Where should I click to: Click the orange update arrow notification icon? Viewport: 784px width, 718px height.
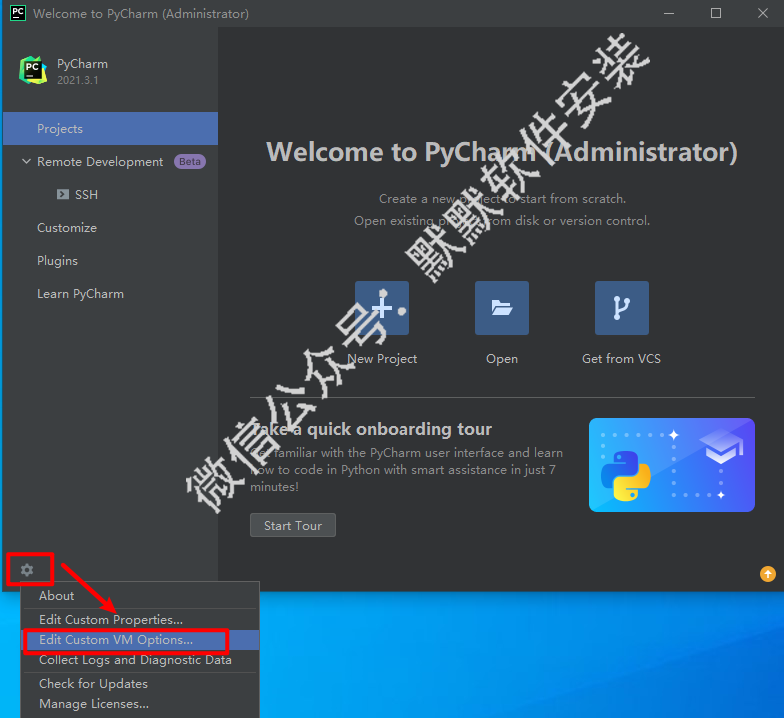tap(768, 574)
